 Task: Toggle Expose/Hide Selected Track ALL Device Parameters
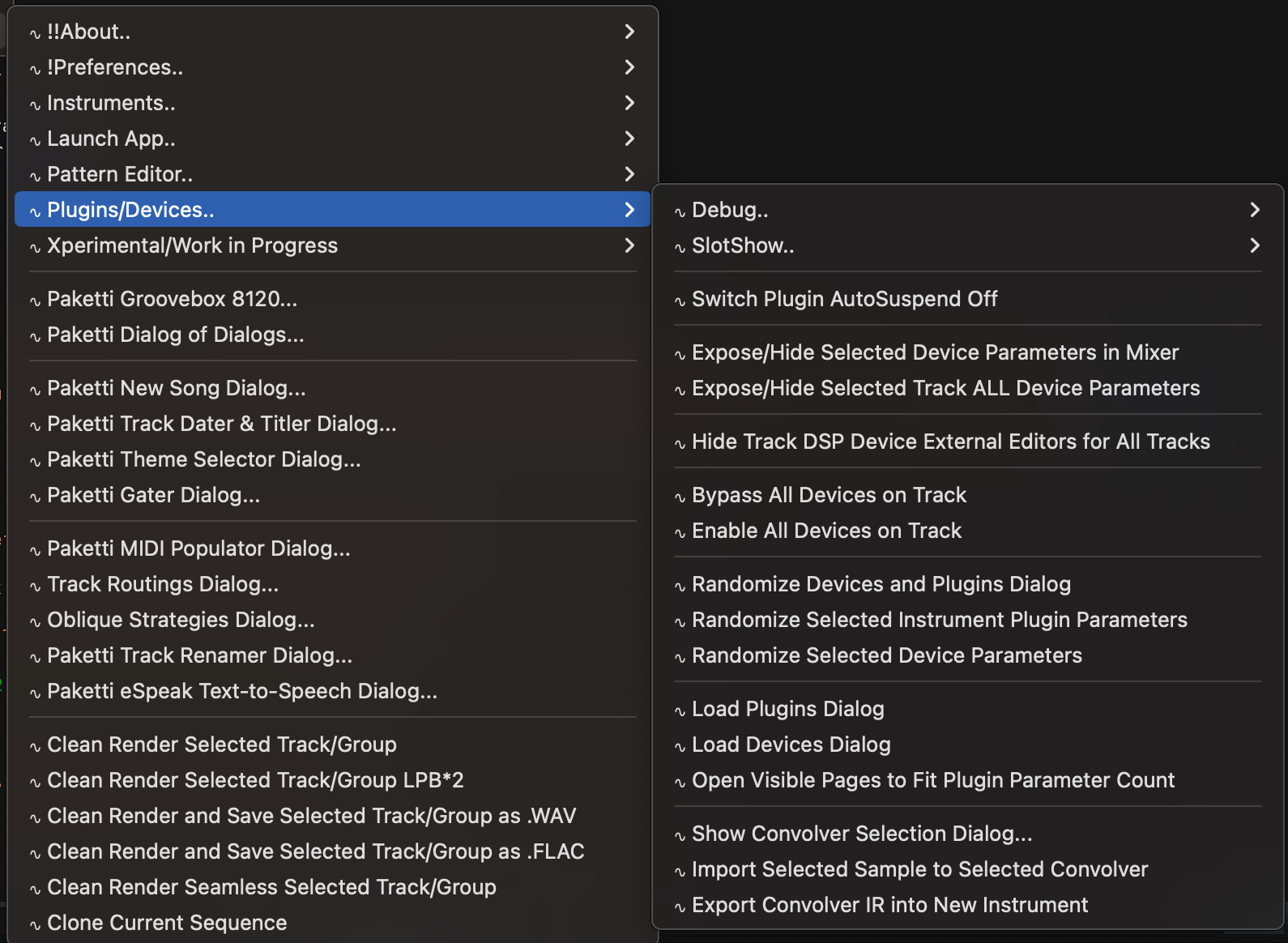pyautogui.click(x=945, y=388)
